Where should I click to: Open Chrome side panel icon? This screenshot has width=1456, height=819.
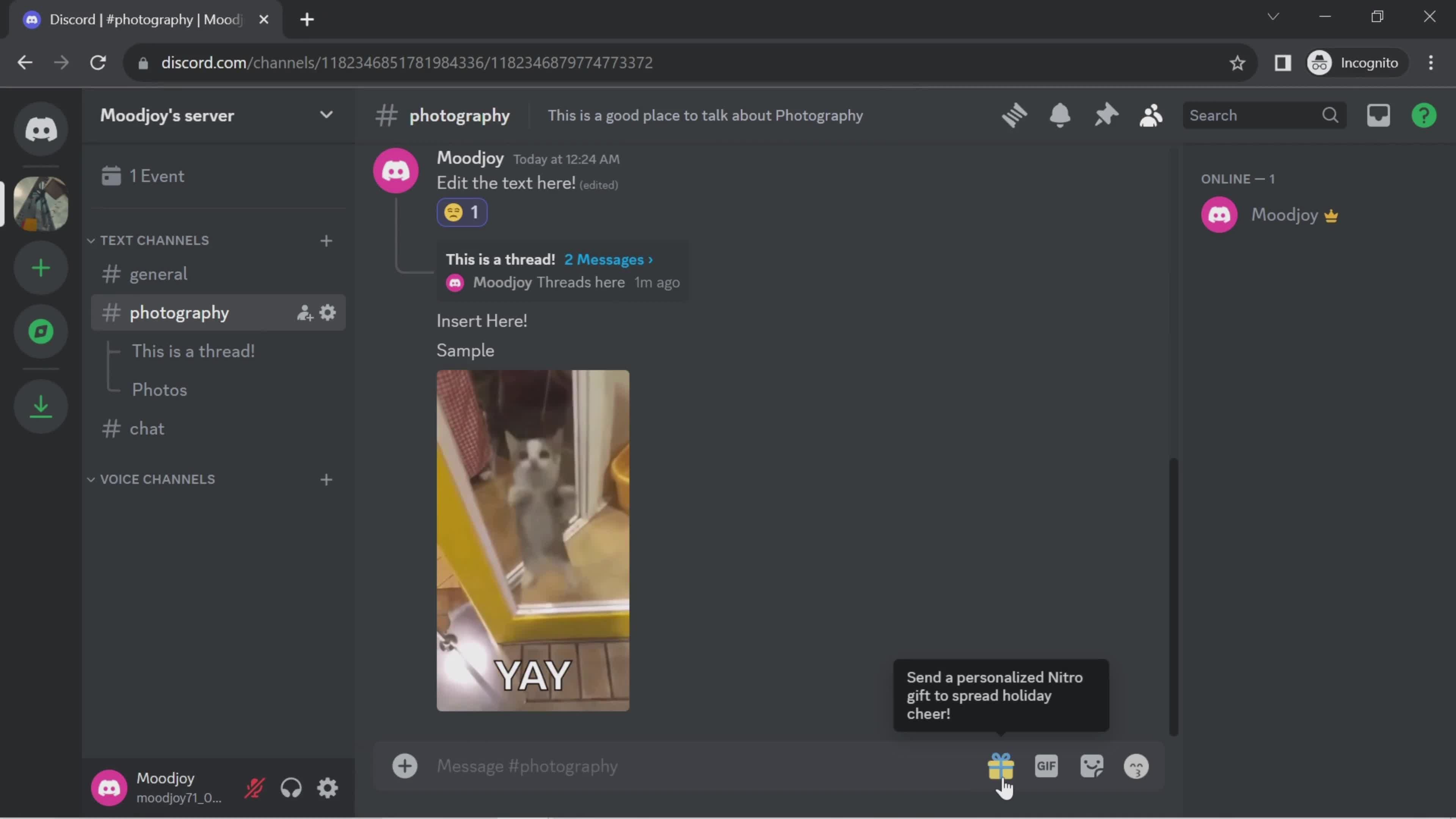tap(1282, 63)
